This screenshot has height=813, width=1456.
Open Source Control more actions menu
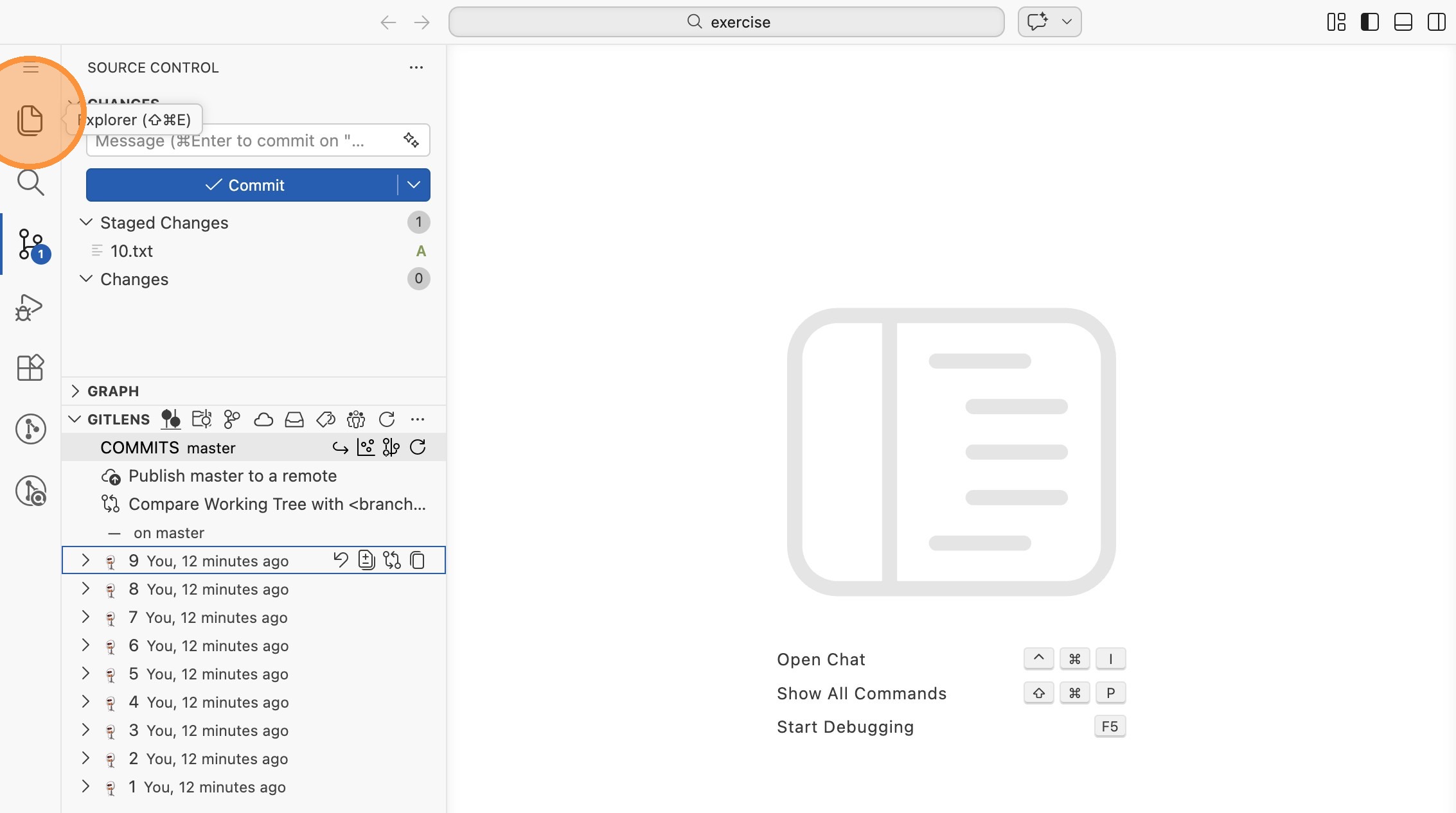(x=416, y=67)
